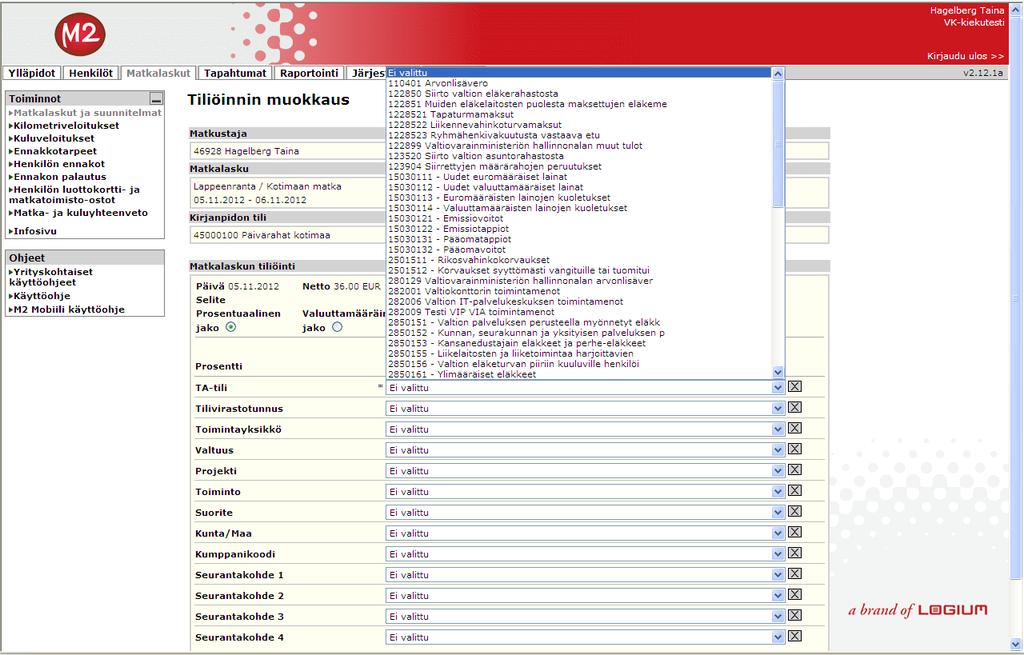1024x655 pixels.
Task: Open the Henkilöt tab
Action: [91, 73]
